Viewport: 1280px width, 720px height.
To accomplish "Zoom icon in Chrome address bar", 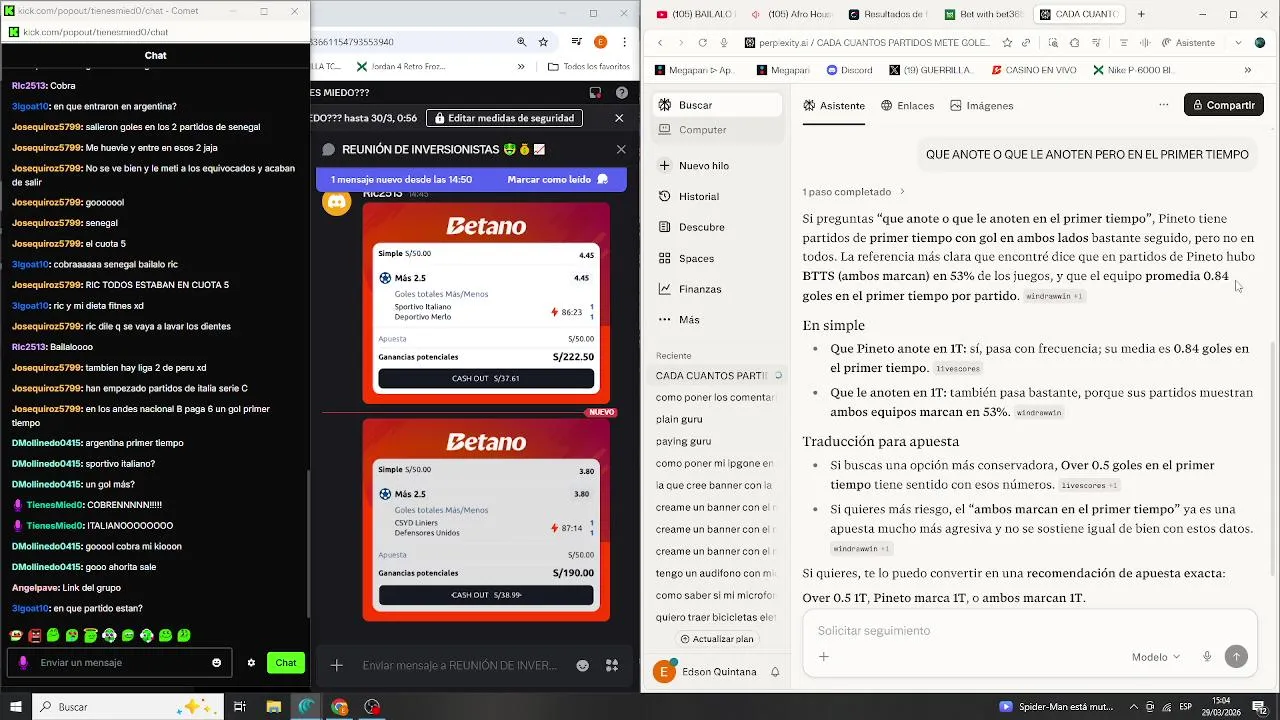I will 521,42.
